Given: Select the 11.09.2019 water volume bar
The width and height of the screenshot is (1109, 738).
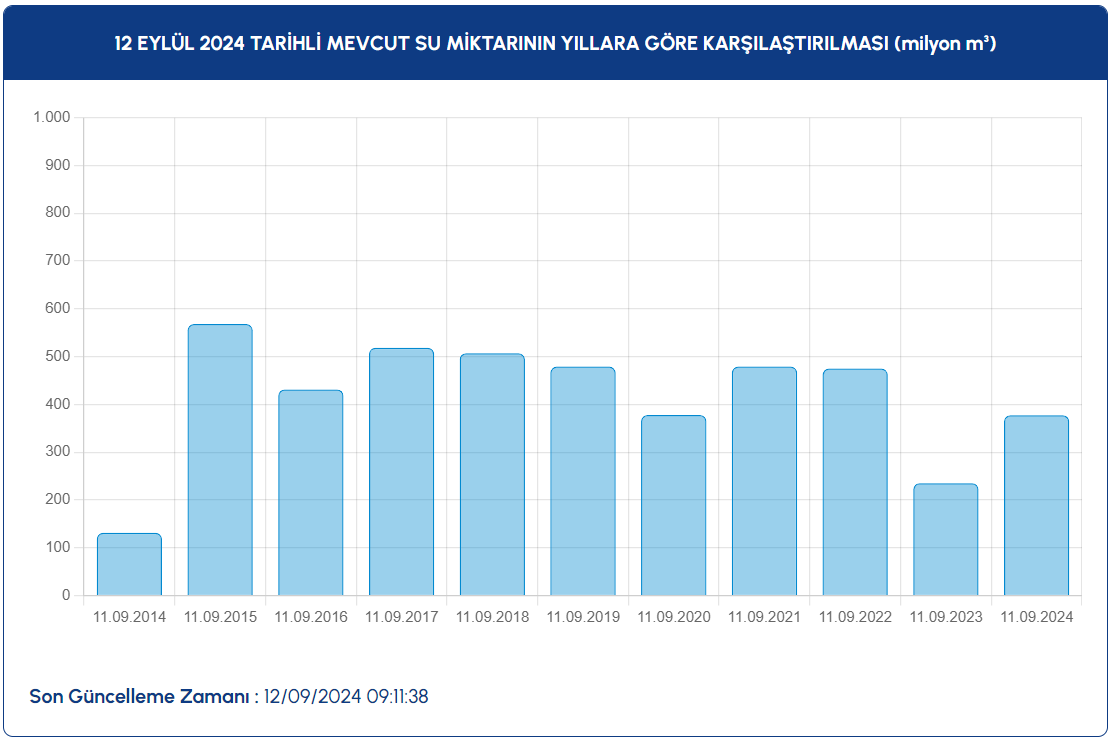Looking at the screenshot, I should tap(582, 481).
